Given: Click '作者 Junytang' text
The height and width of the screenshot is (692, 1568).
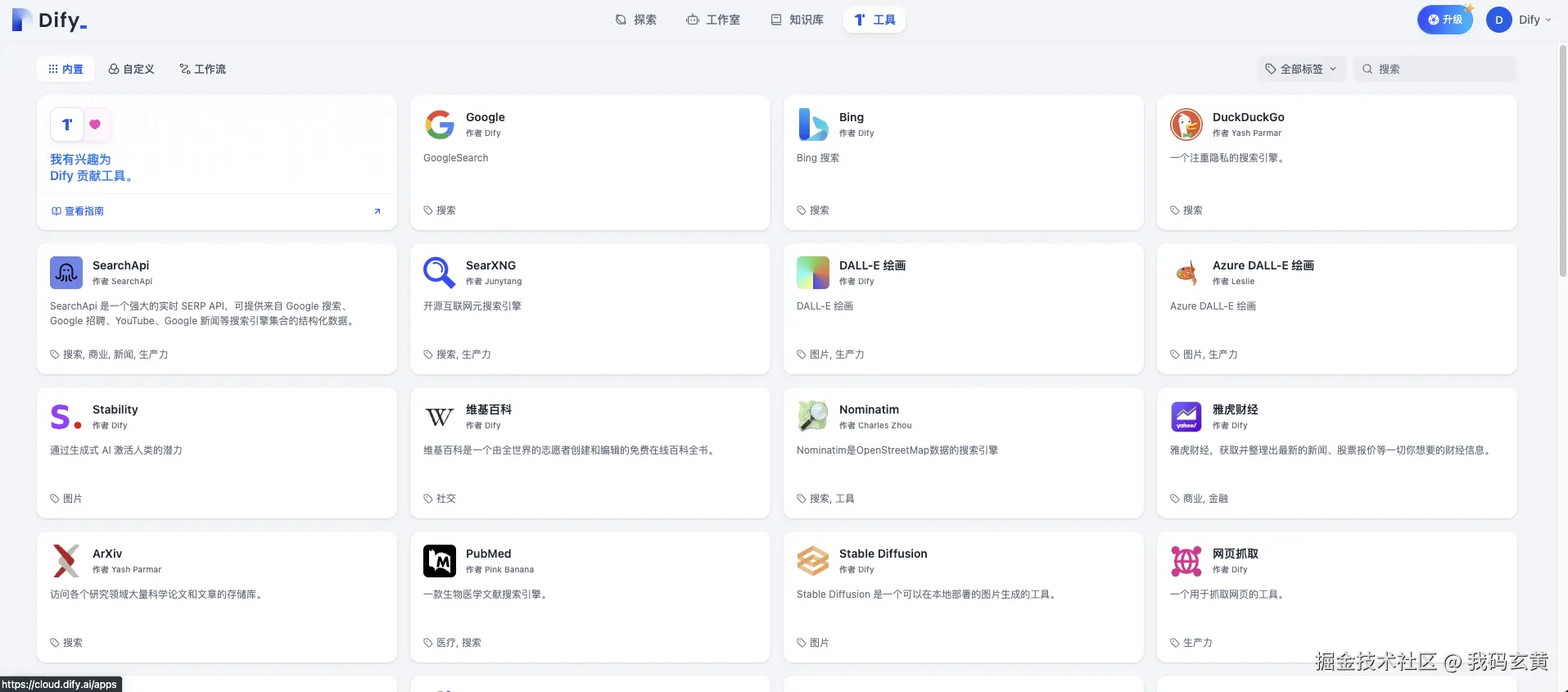Looking at the screenshot, I should [x=494, y=282].
